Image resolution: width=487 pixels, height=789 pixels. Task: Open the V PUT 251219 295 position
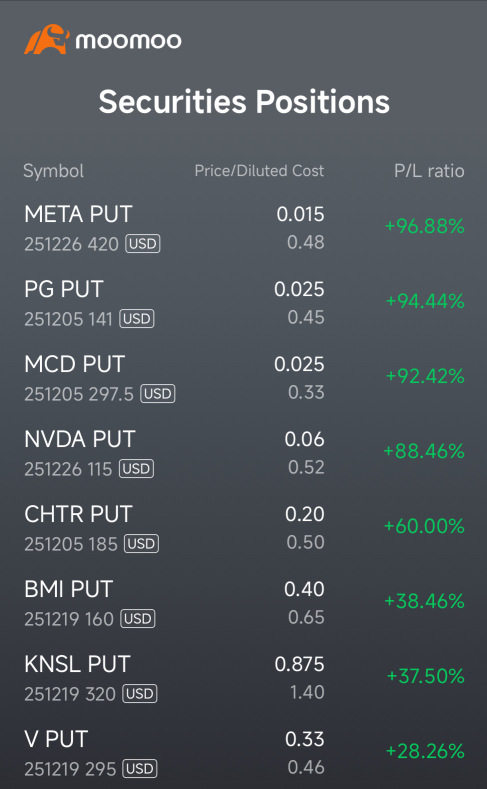tap(244, 753)
